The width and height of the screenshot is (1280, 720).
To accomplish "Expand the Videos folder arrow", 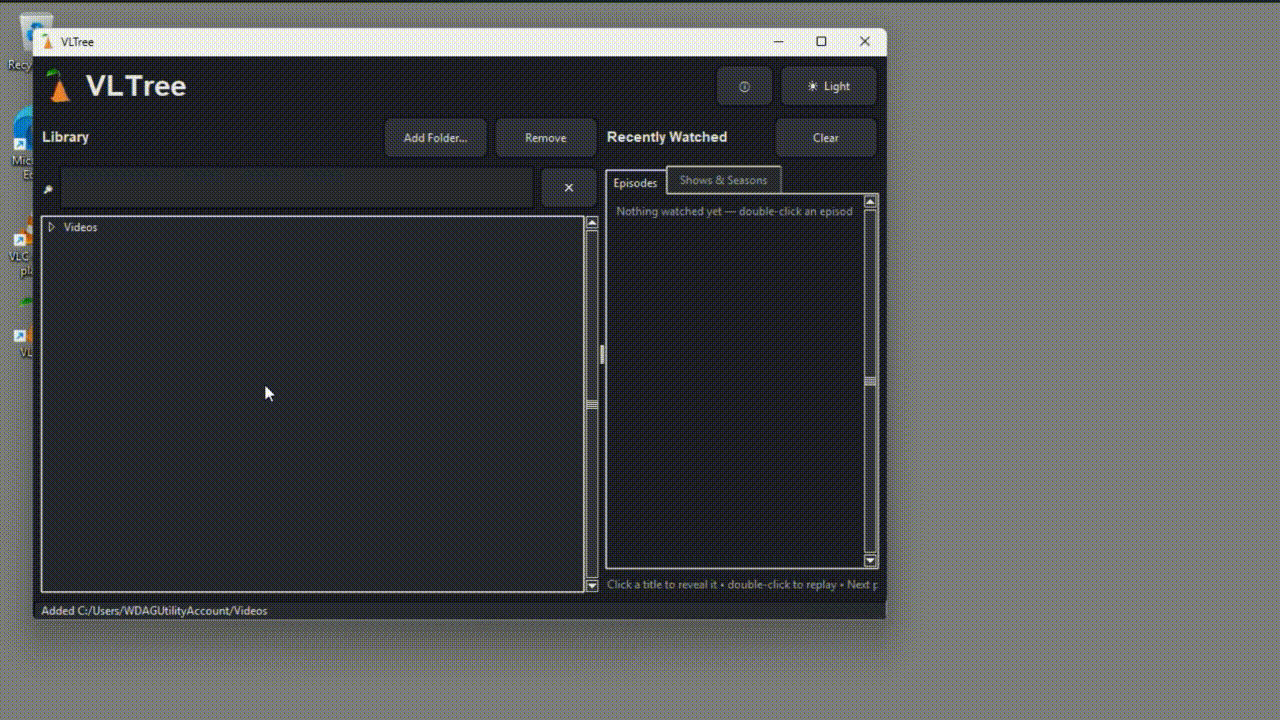I will (52, 227).
